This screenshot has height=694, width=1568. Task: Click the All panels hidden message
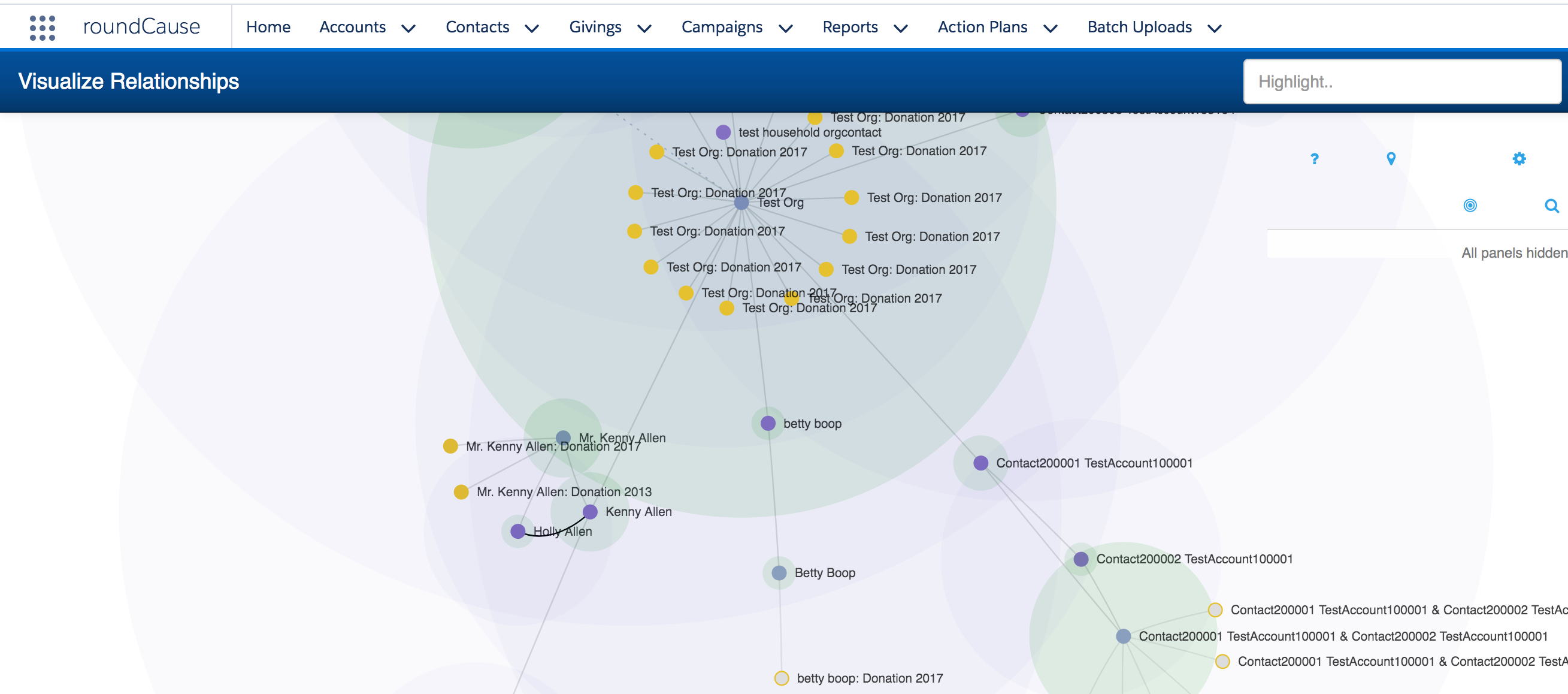[x=1515, y=253]
